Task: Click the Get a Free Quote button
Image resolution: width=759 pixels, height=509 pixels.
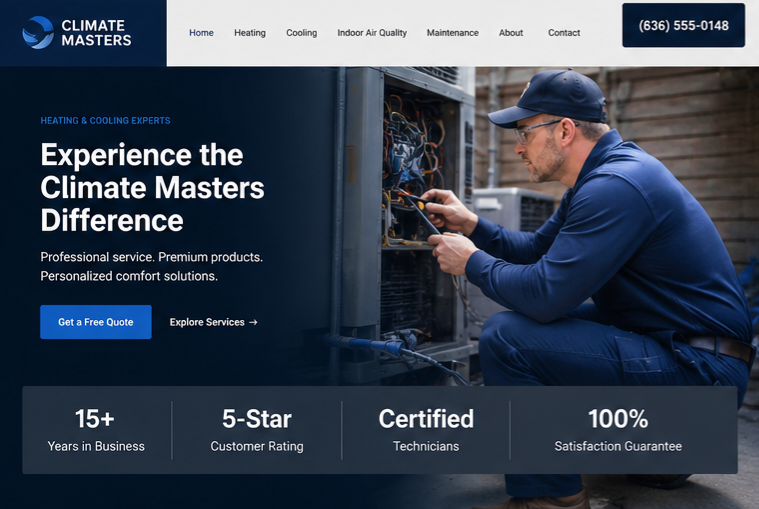Action: point(96,322)
